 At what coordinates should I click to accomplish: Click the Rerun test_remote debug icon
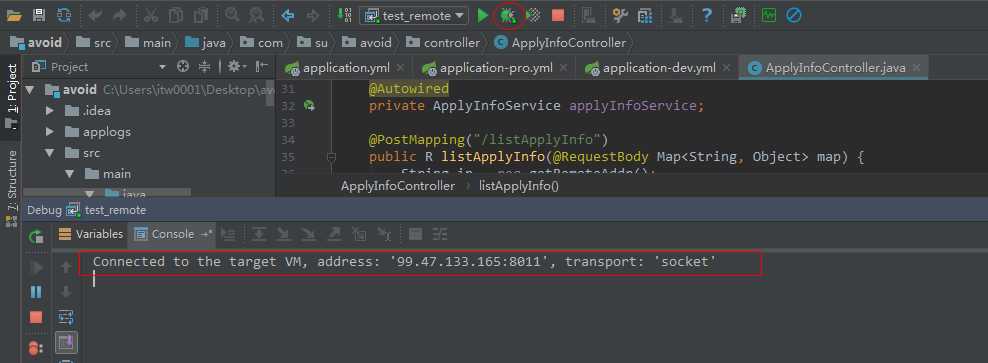[x=37, y=236]
